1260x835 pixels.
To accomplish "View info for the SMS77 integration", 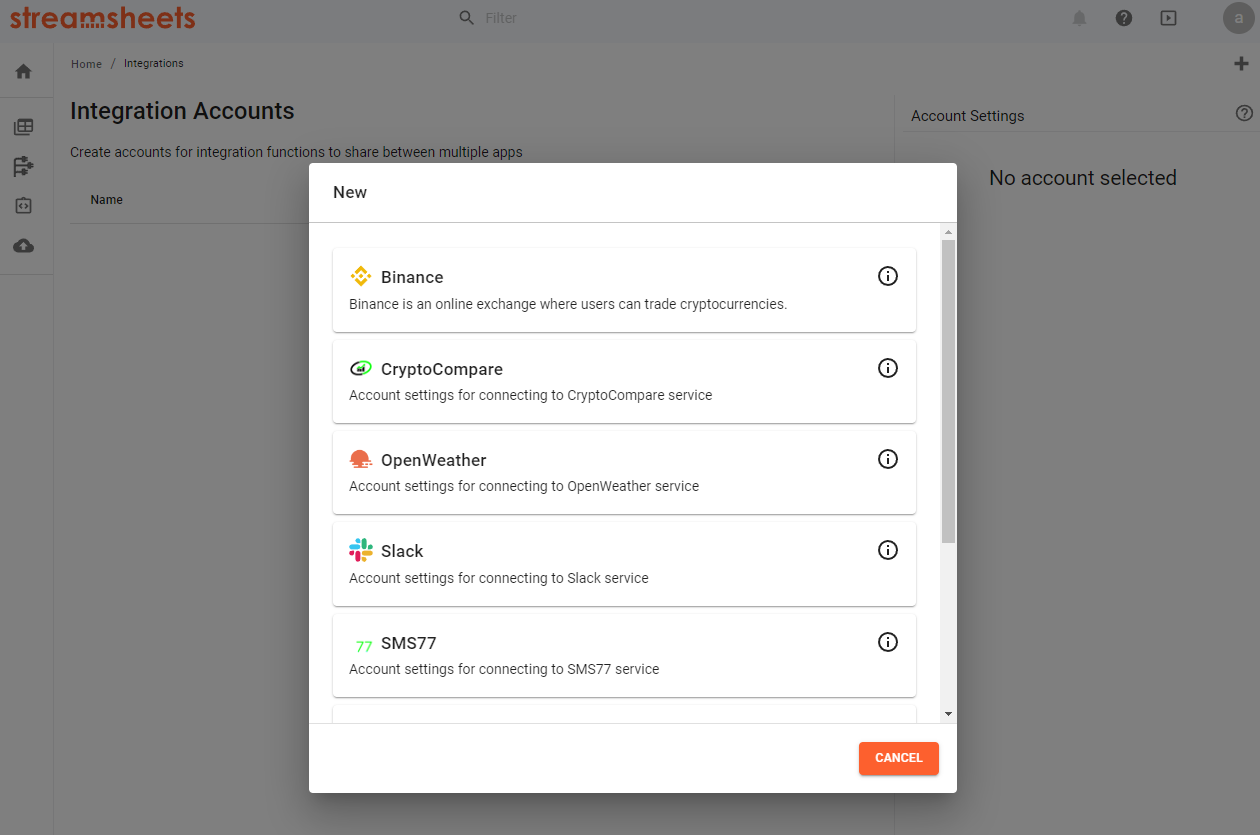I will (887, 642).
